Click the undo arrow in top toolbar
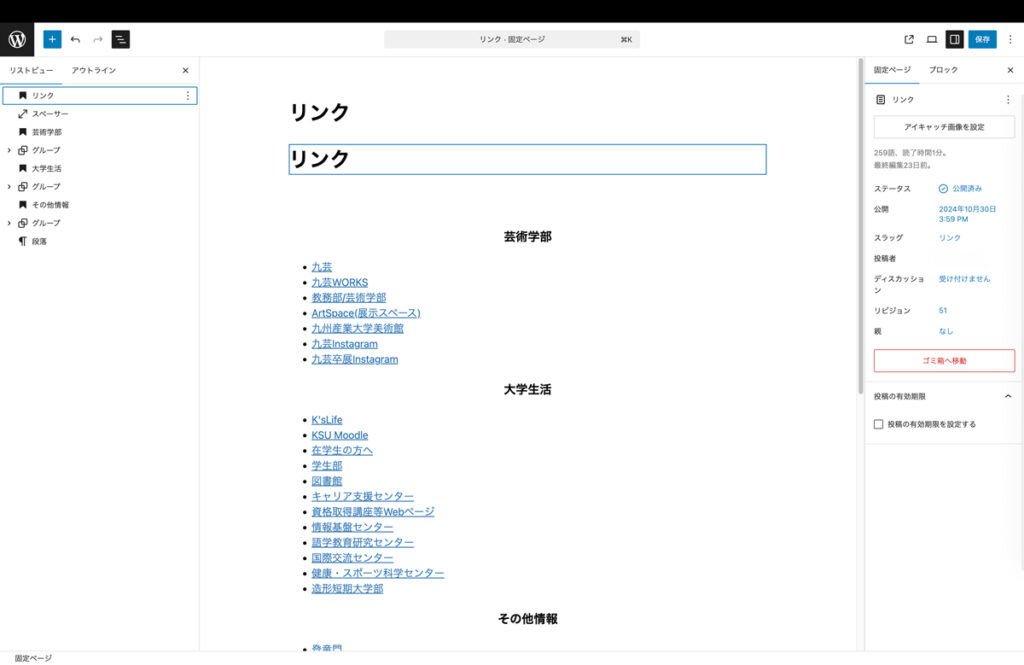This screenshot has width=1024, height=665. (75, 39)
